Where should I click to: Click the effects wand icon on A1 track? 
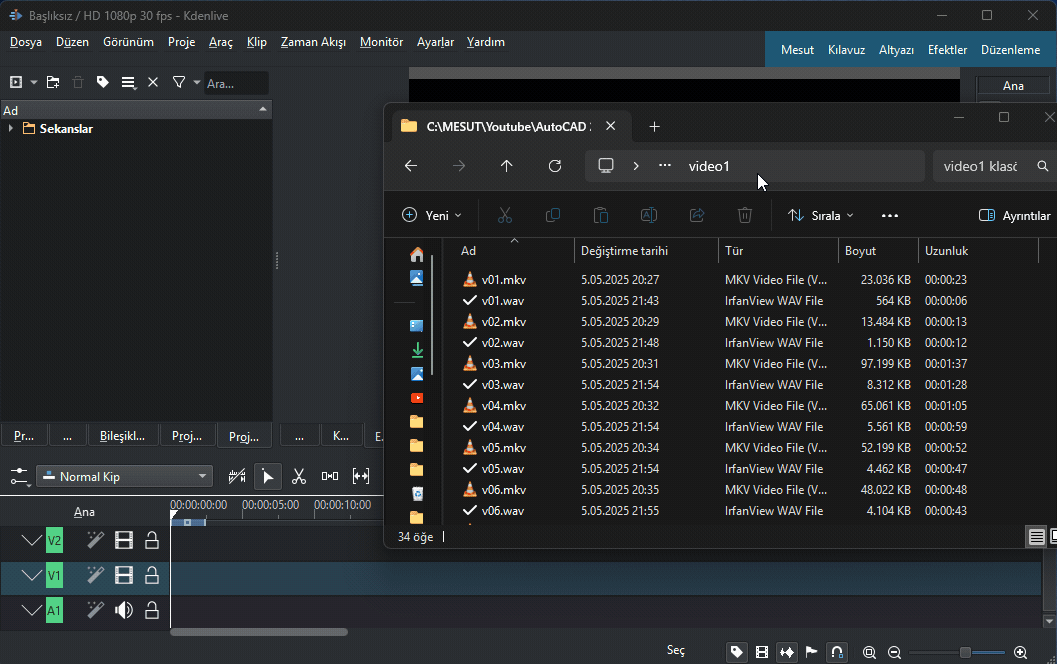coord(95,610)
